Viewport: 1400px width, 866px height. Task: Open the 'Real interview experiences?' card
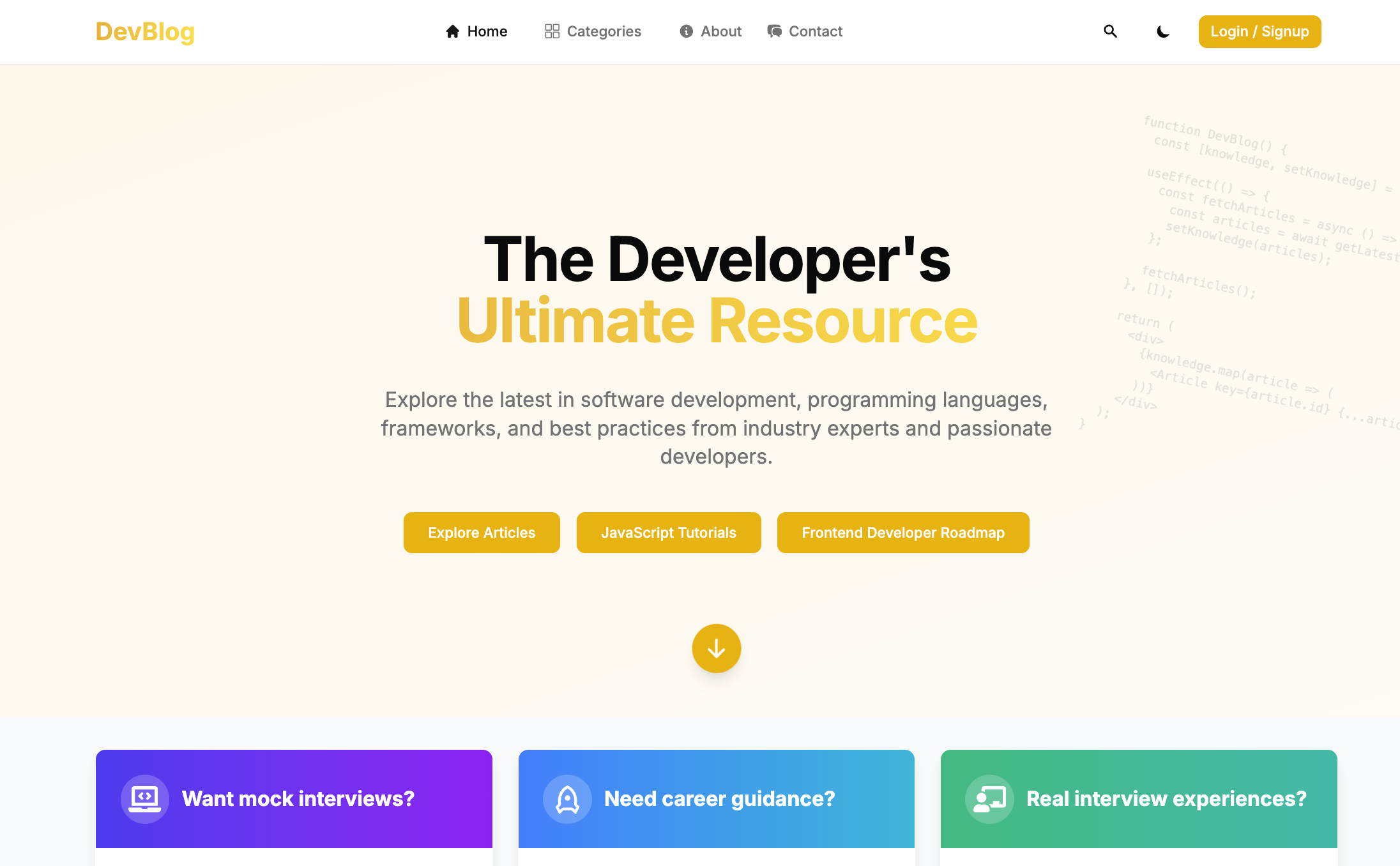click(x=1139, y=799)
